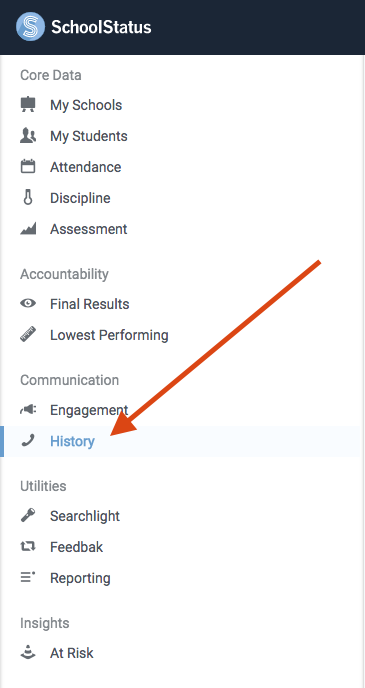Click the Feedbak retweet arrows icon

tap(28, 547)
